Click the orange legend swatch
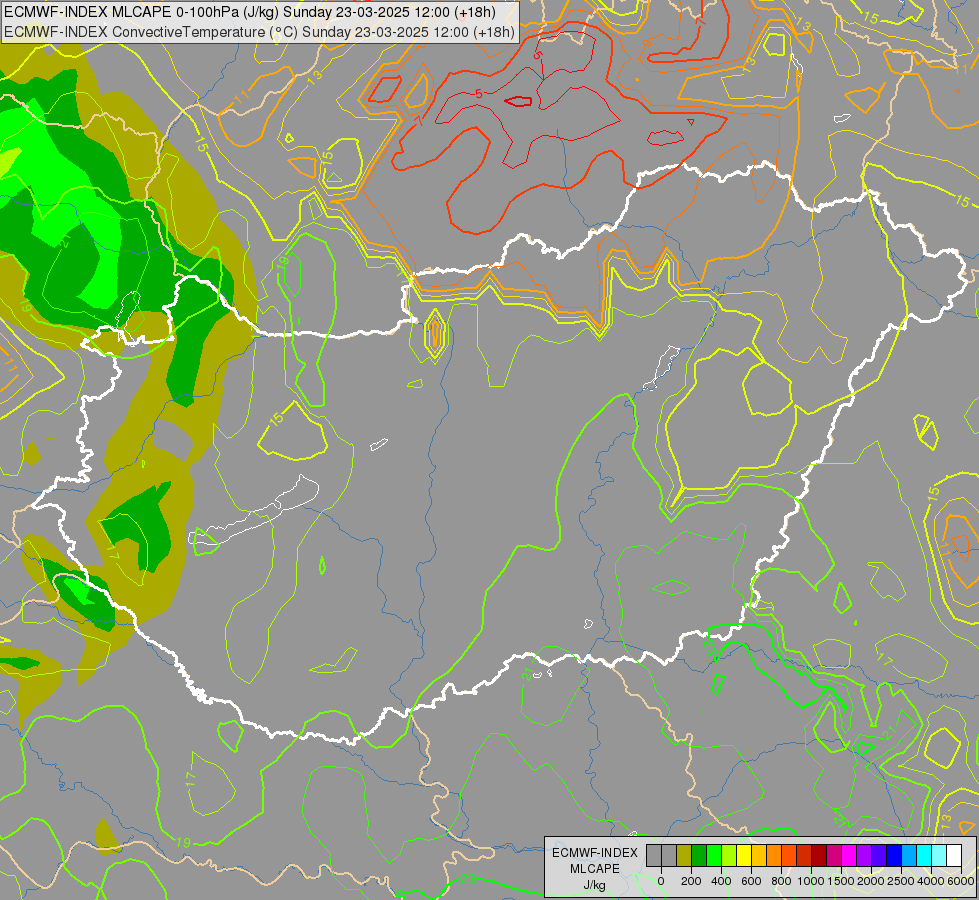The height and width of the screenshot is (900, 979). click(774, 855)
